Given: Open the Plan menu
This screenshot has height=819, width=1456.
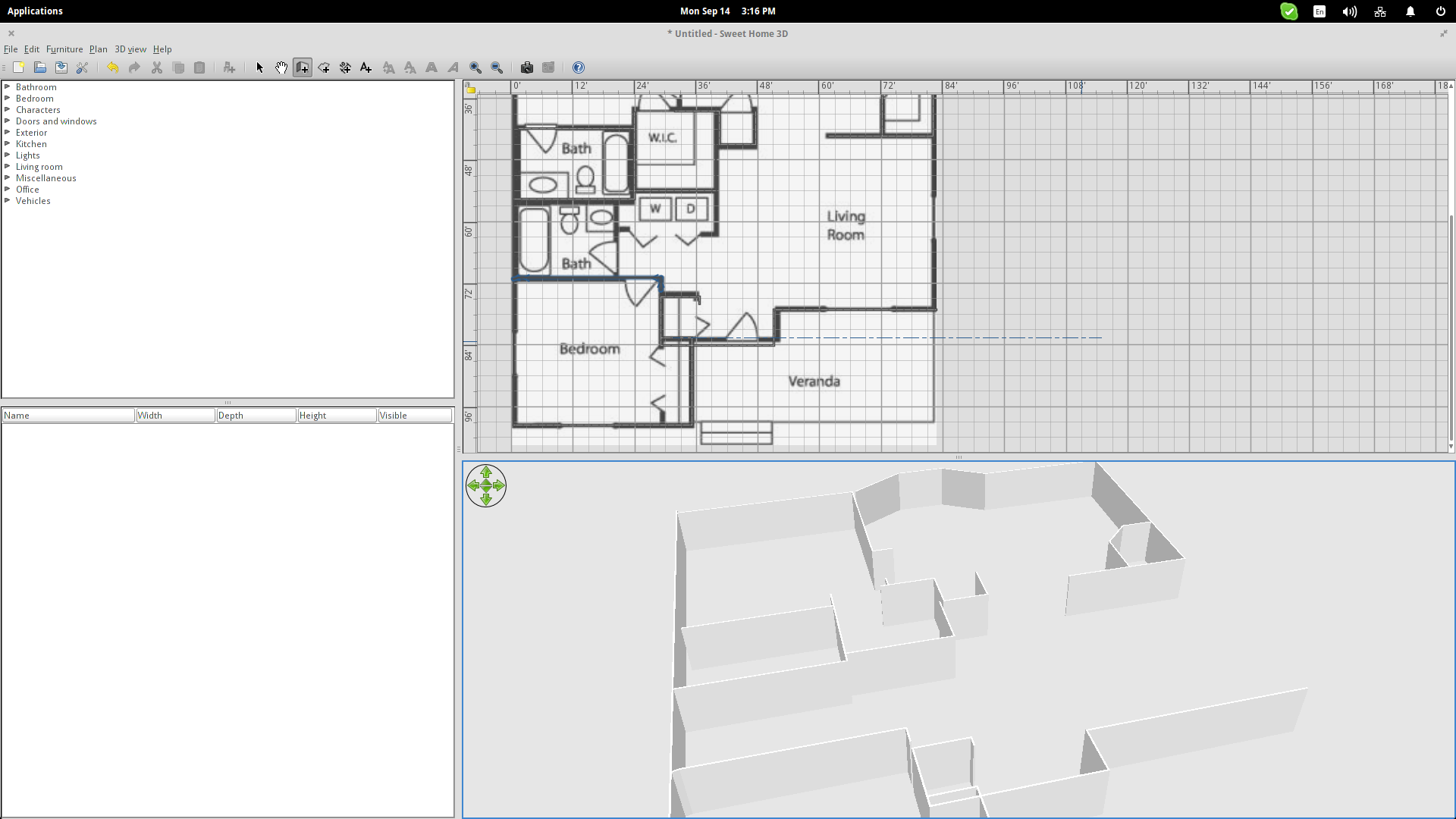Looking at the screenshot, I should pos(99,49).
